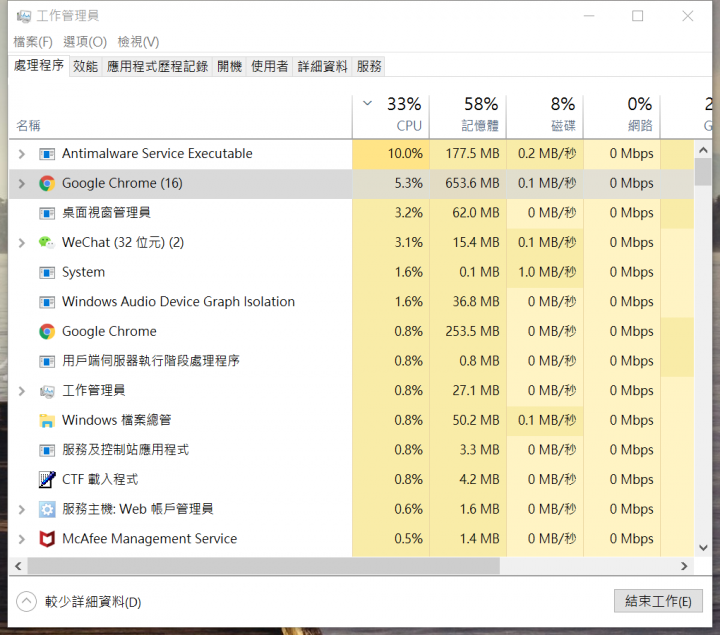The height and width of the screenshot is (635, 720).
Task: Click the Antimalware Service Executable process icon
Action: (x=47, y=154)
